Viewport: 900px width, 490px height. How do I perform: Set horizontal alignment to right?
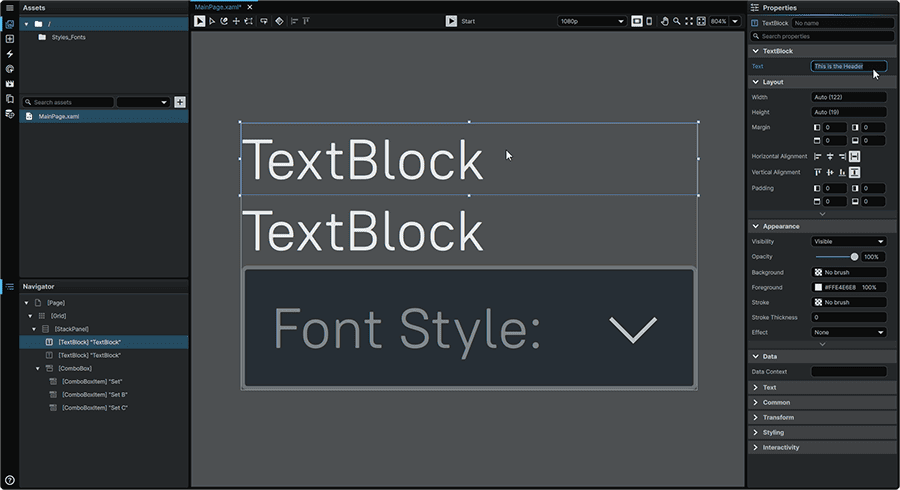[842, 157]
